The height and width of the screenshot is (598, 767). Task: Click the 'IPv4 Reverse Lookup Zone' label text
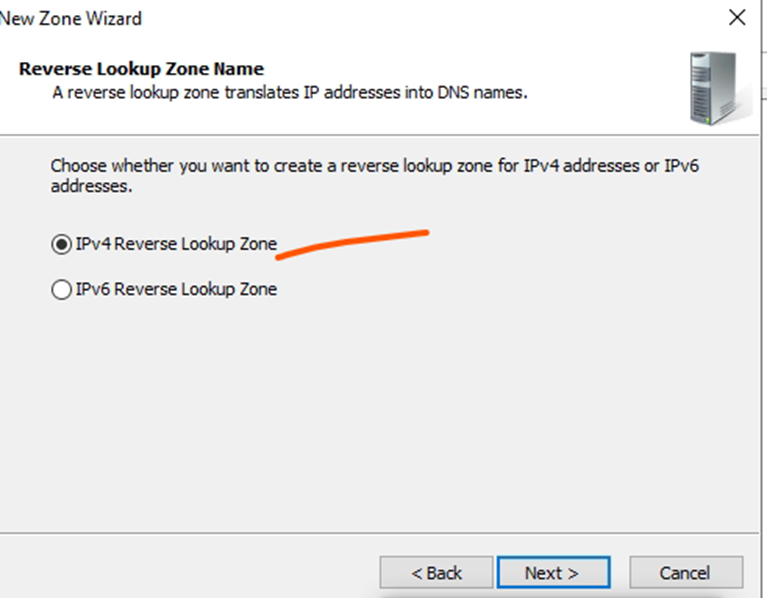pos(176,244)
